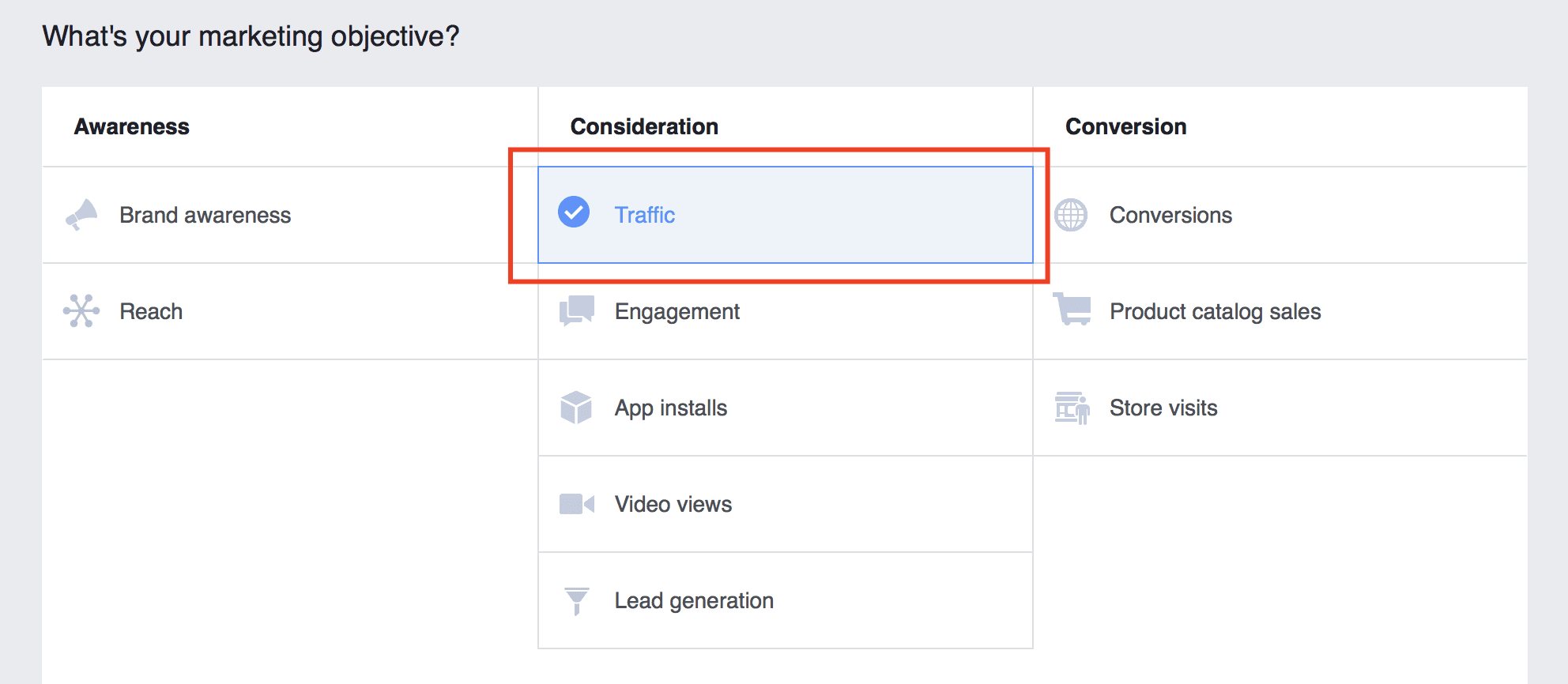Set the objective to Reach
The width and height of the screenshot is (1568, 684).
151,311
